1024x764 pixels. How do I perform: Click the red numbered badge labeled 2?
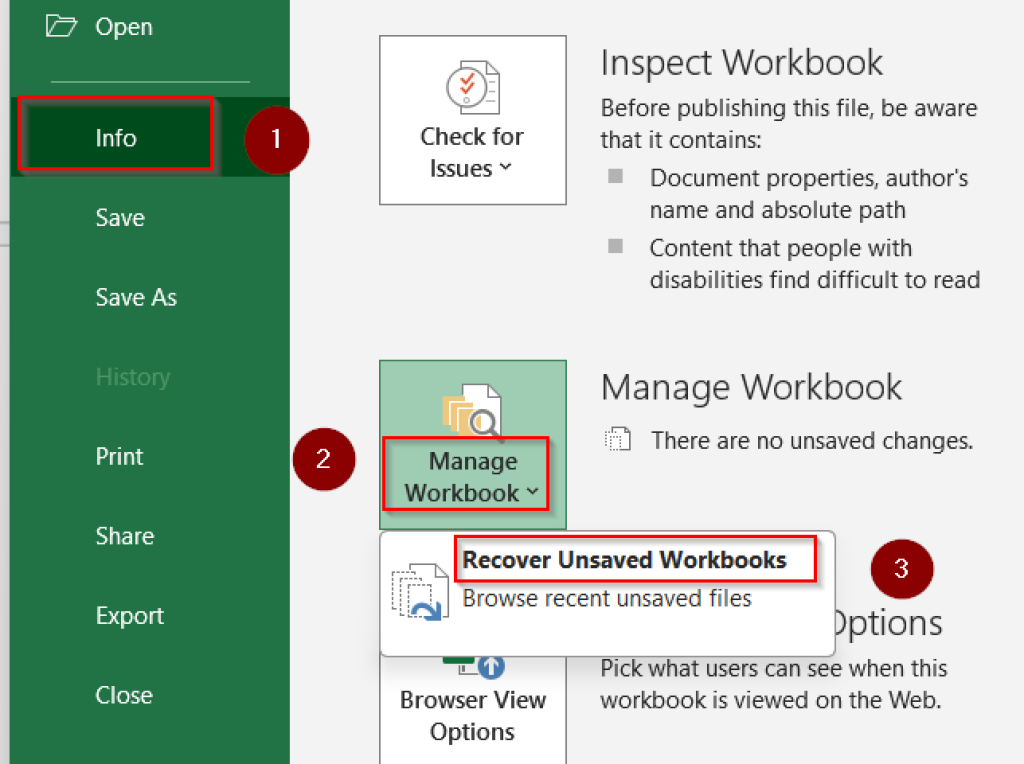point(324,459)
